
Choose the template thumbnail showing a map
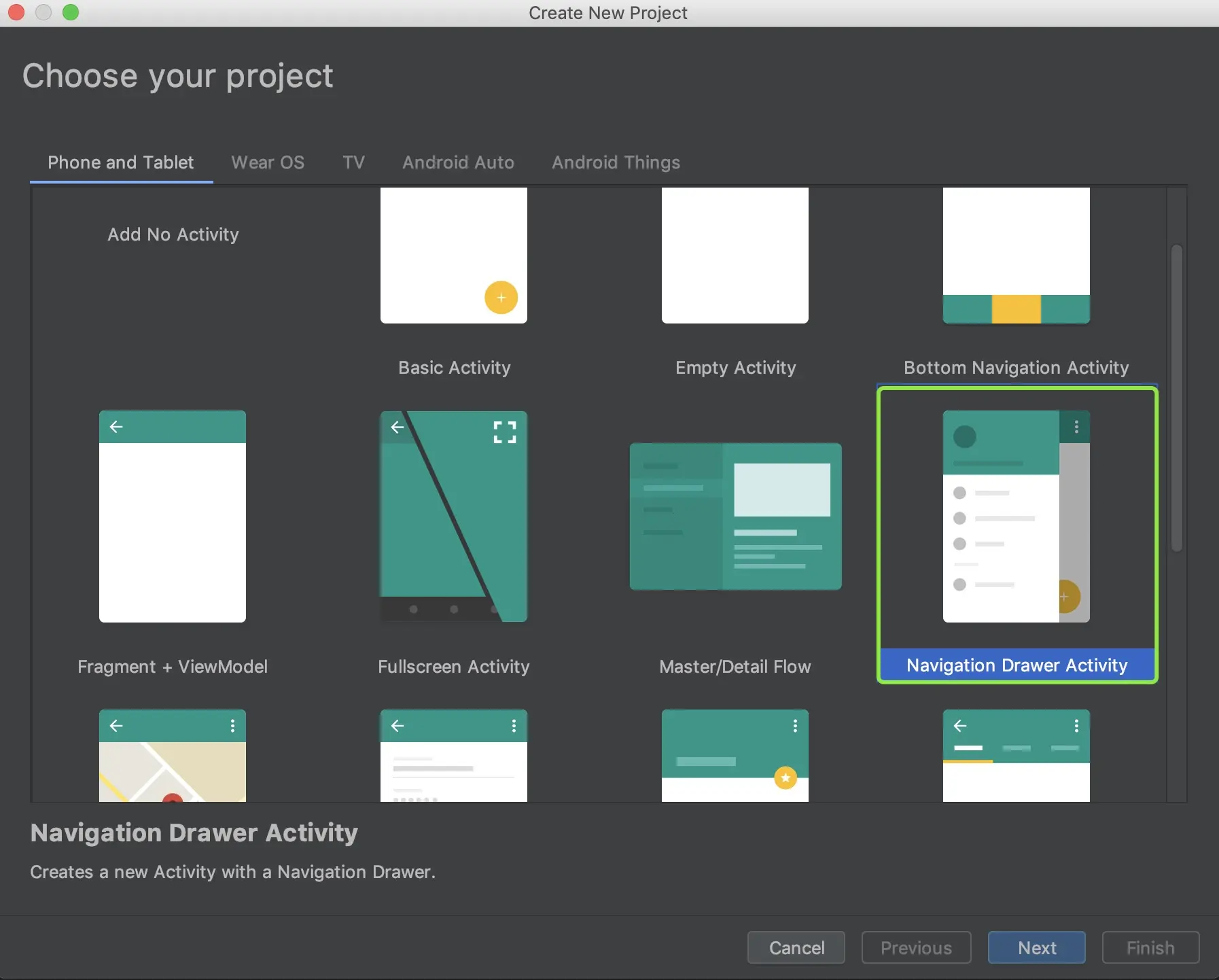tap(173, 756)
